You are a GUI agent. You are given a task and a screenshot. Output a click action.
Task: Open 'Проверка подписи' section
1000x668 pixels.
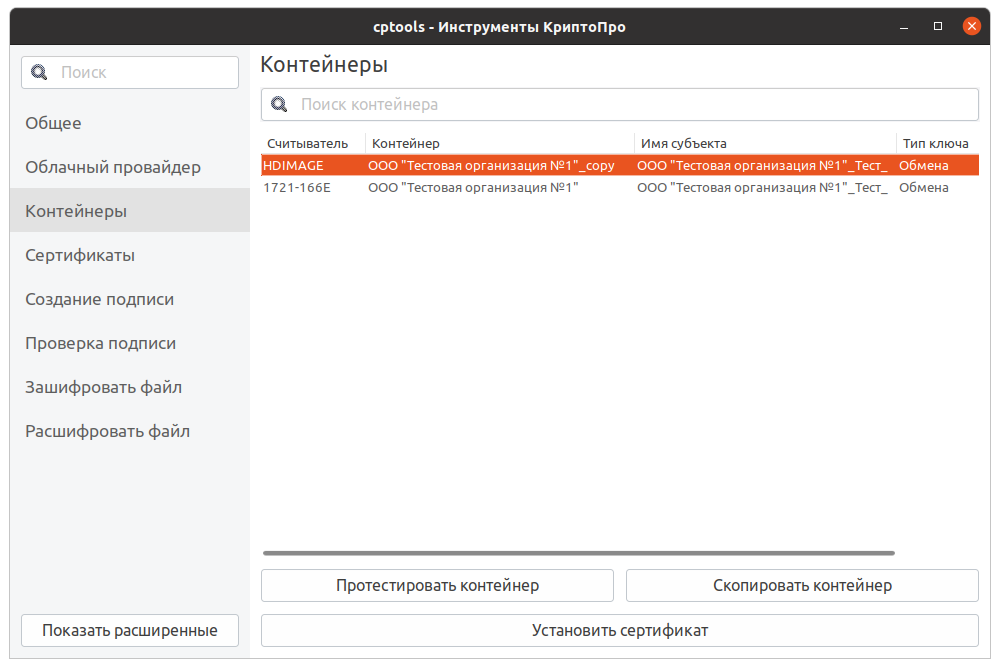coord(129,343)
